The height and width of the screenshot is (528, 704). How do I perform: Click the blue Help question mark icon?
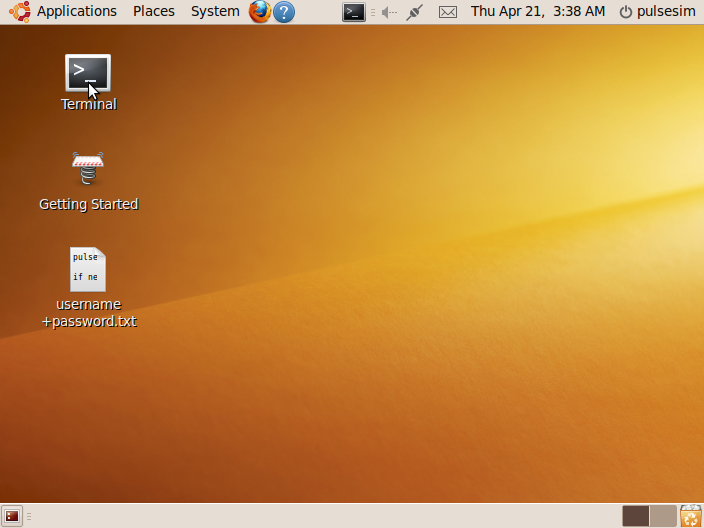(x=284, y=12)
